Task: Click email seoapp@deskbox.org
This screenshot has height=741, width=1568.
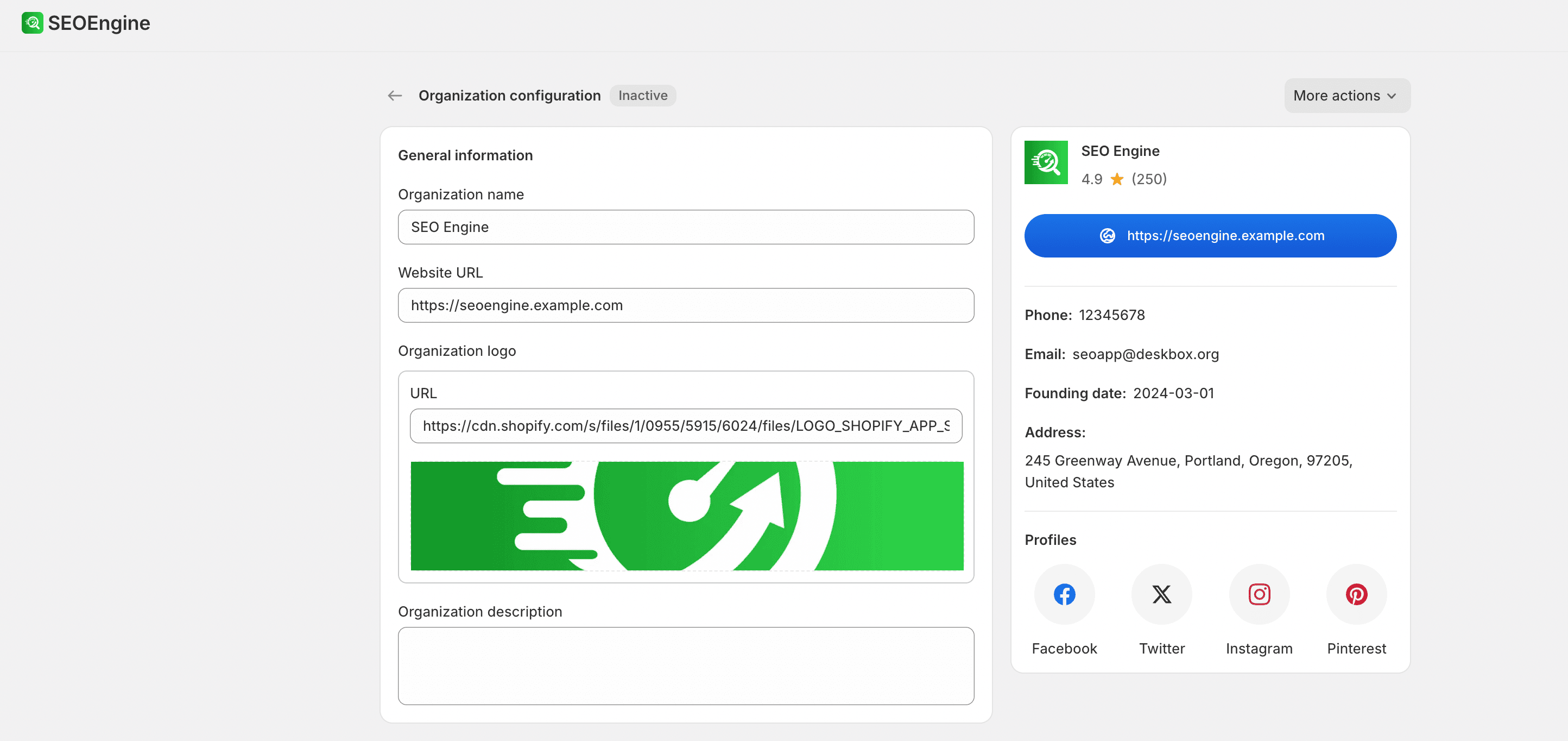Action: (x=1145, y=354)
